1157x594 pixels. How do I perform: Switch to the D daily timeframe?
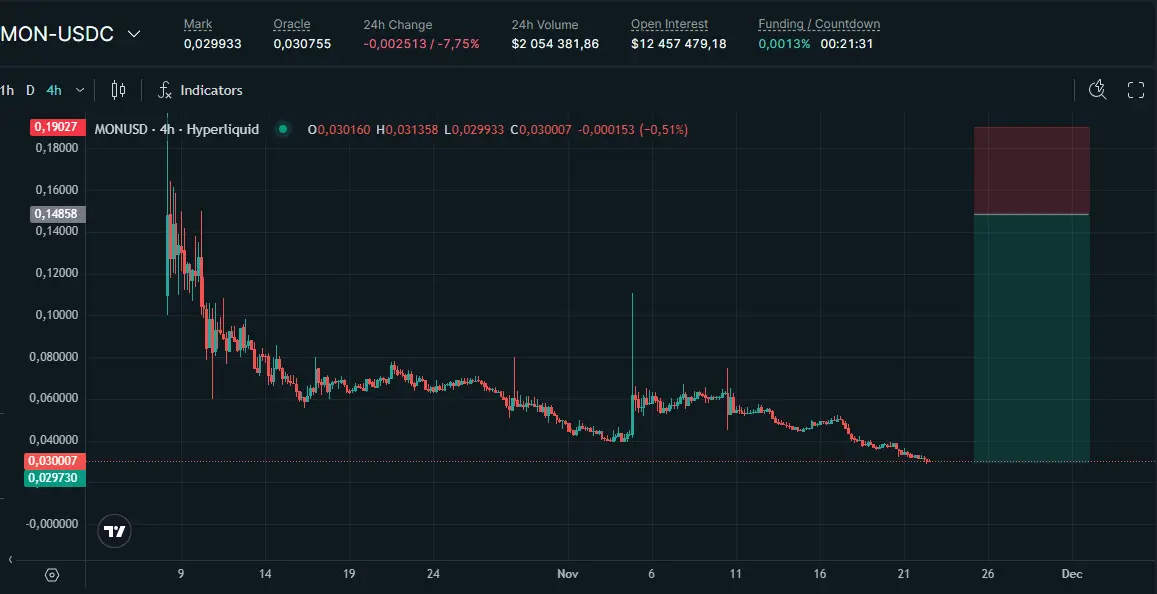point(30,90)
